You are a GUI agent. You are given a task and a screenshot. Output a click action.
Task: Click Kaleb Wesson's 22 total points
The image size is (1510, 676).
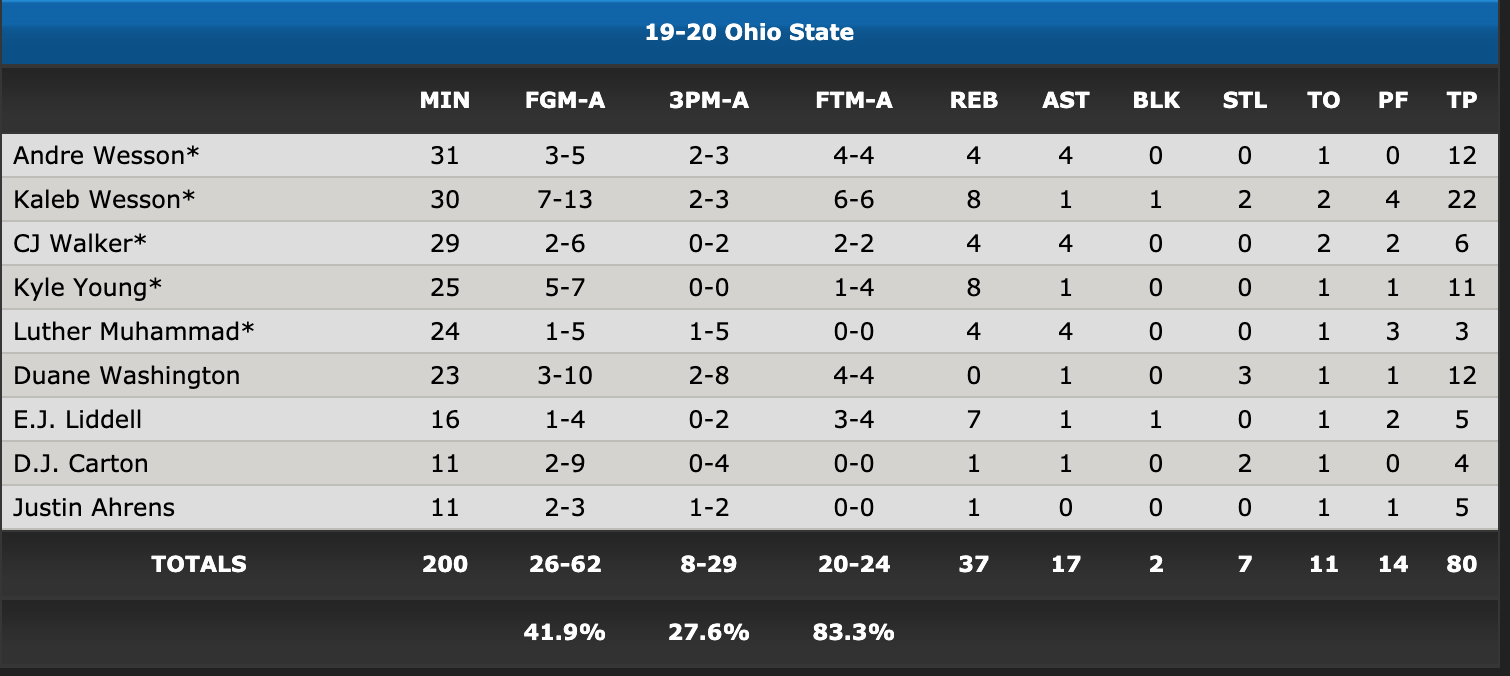pos(1462,200)
